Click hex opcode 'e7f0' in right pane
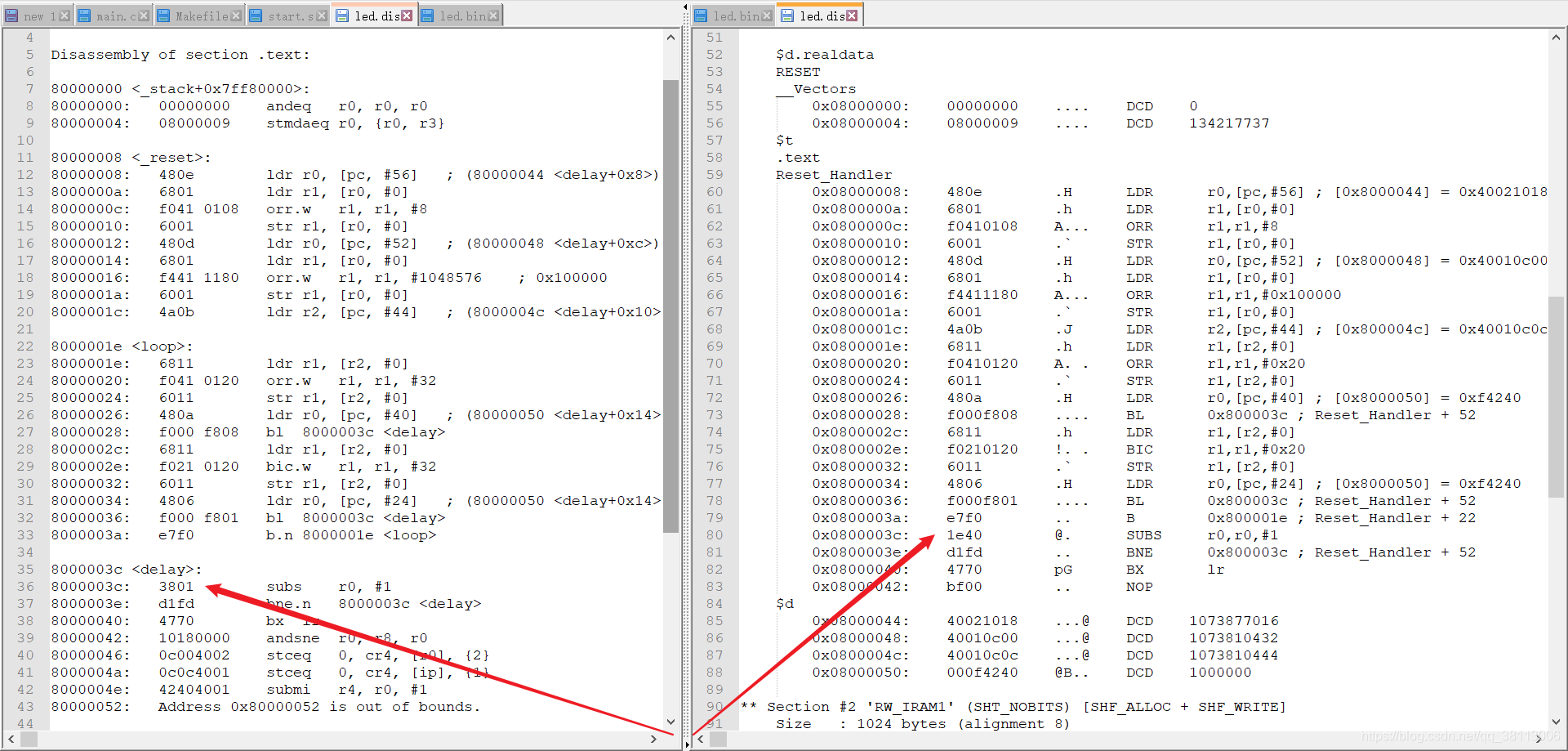This screenshot has height=751, width=1568. [x=964, y=518]
